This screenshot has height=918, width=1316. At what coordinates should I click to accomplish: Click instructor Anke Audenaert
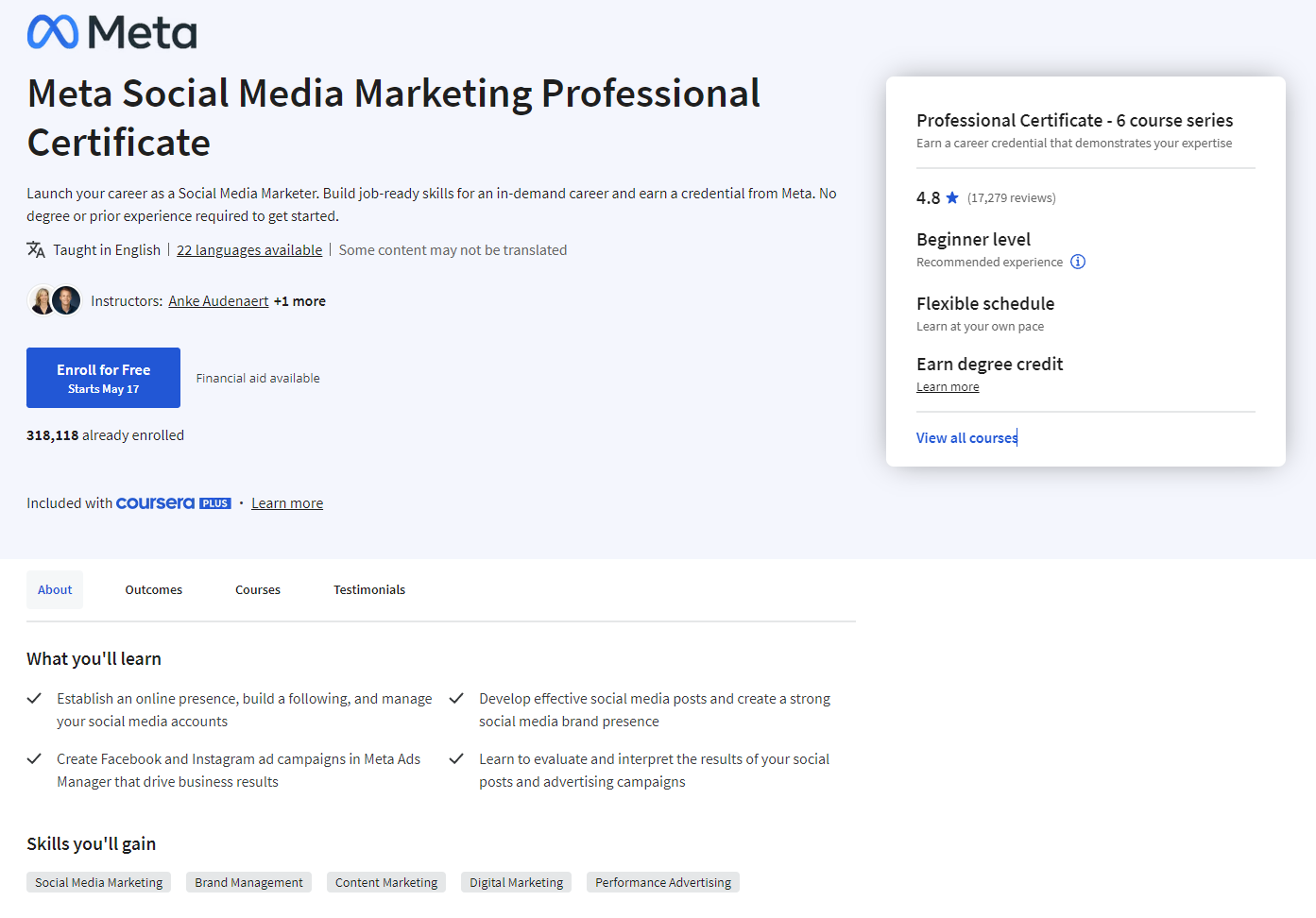(218, 300)
